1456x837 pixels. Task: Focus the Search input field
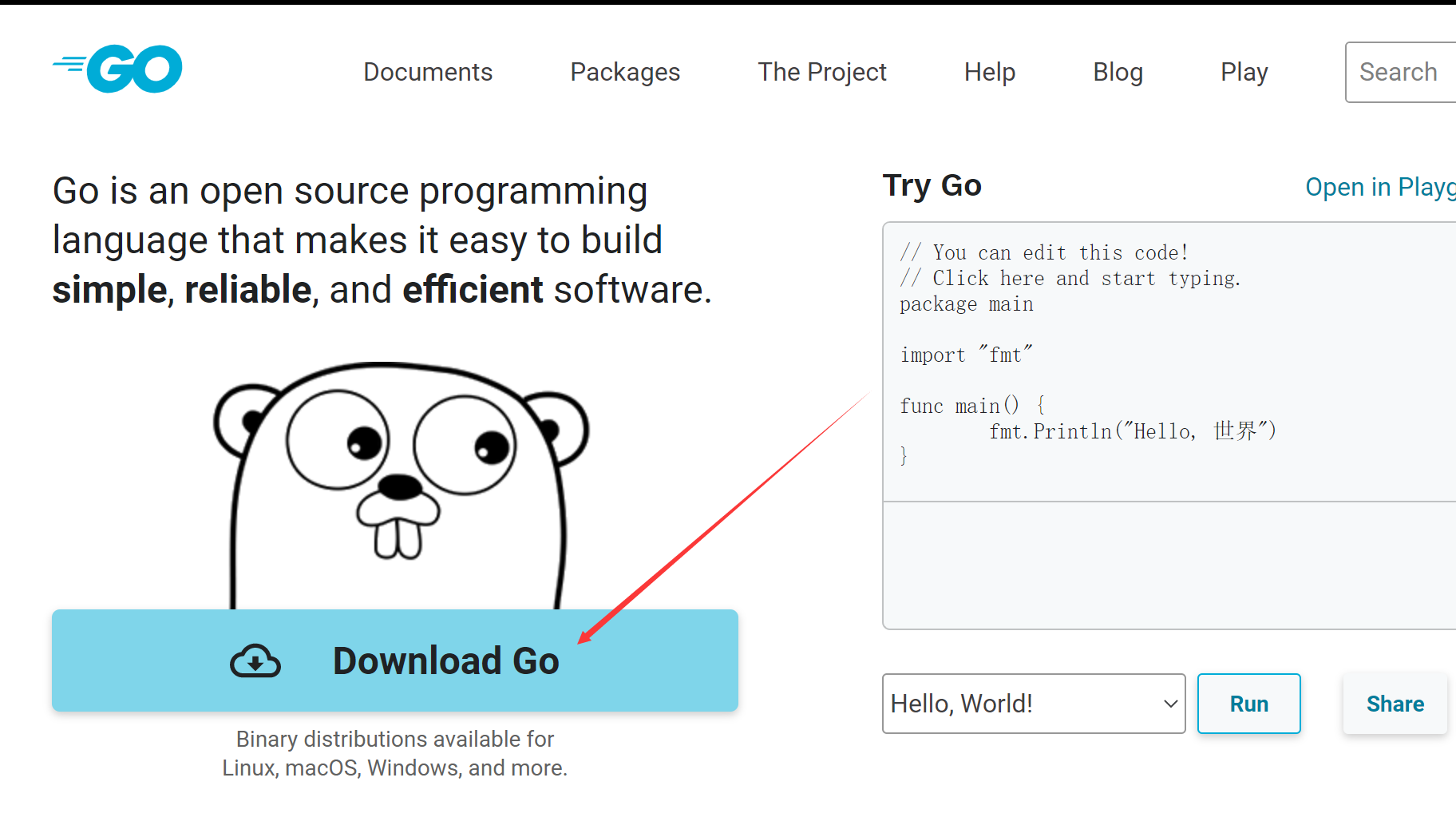coord(1401,72)
